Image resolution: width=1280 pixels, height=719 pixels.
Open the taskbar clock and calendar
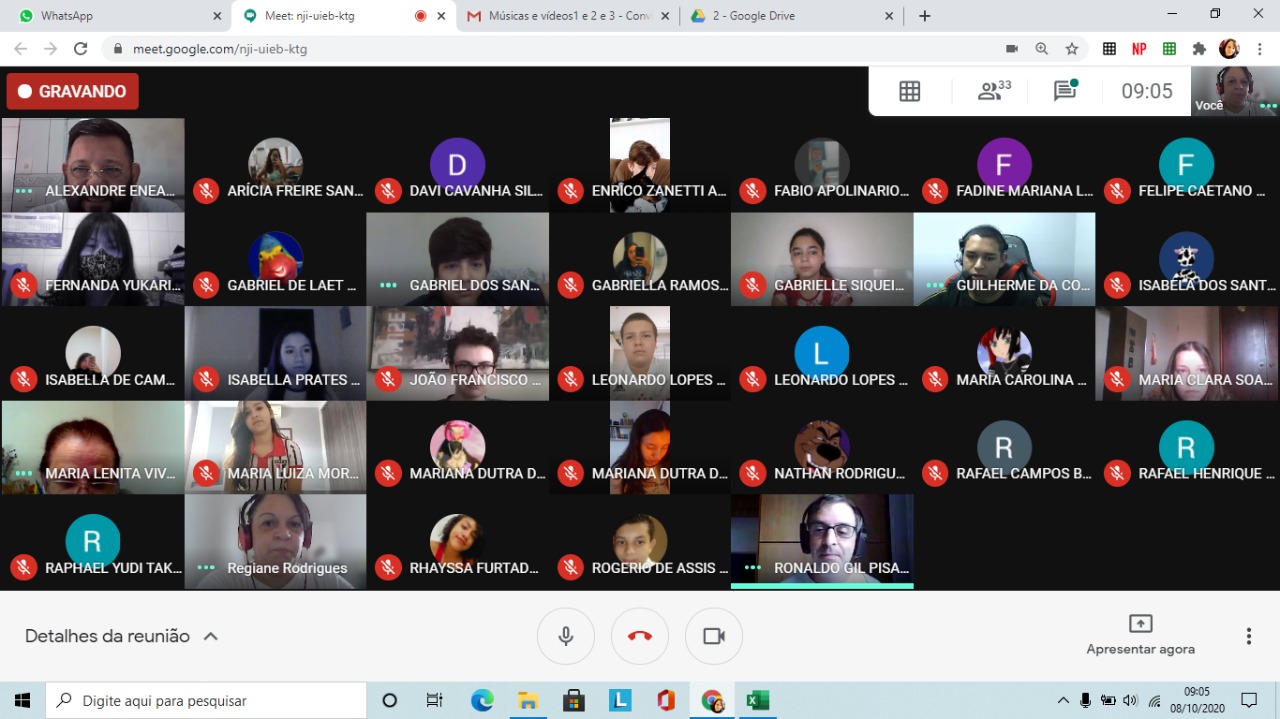[1196, 700]
